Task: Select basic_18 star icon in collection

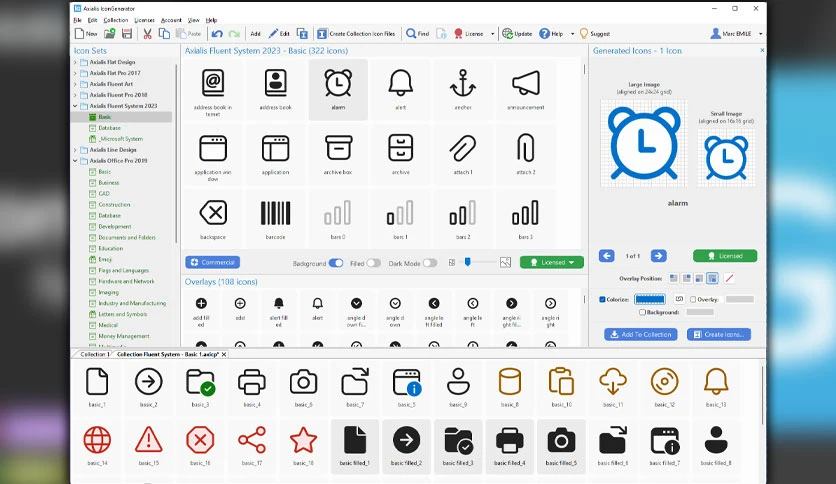Action: click(303, 446)
